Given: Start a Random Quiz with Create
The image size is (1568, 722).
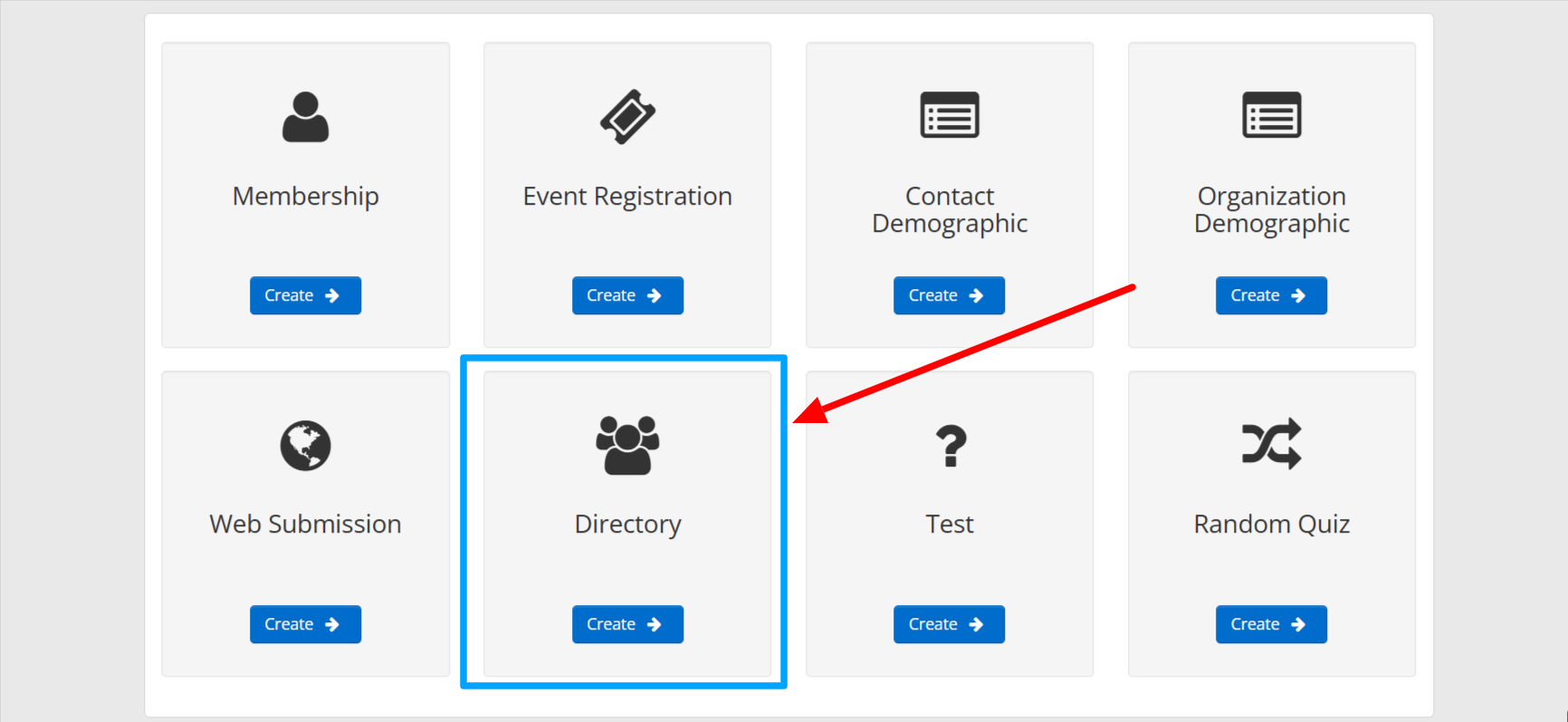Looking at the screenshot, I should (x=1271, y=624).
